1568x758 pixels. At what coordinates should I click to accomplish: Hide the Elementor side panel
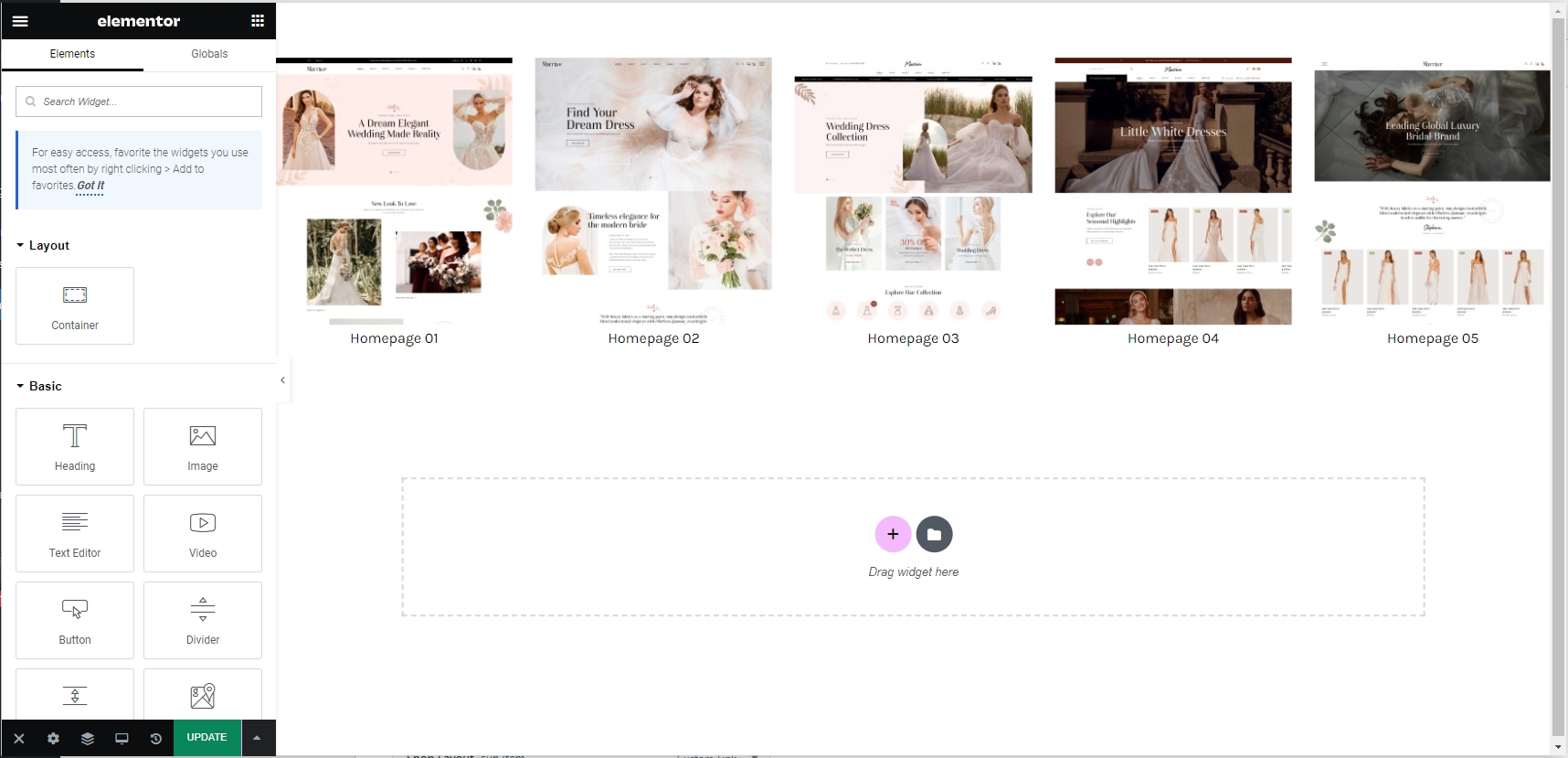tap(282, 380)
